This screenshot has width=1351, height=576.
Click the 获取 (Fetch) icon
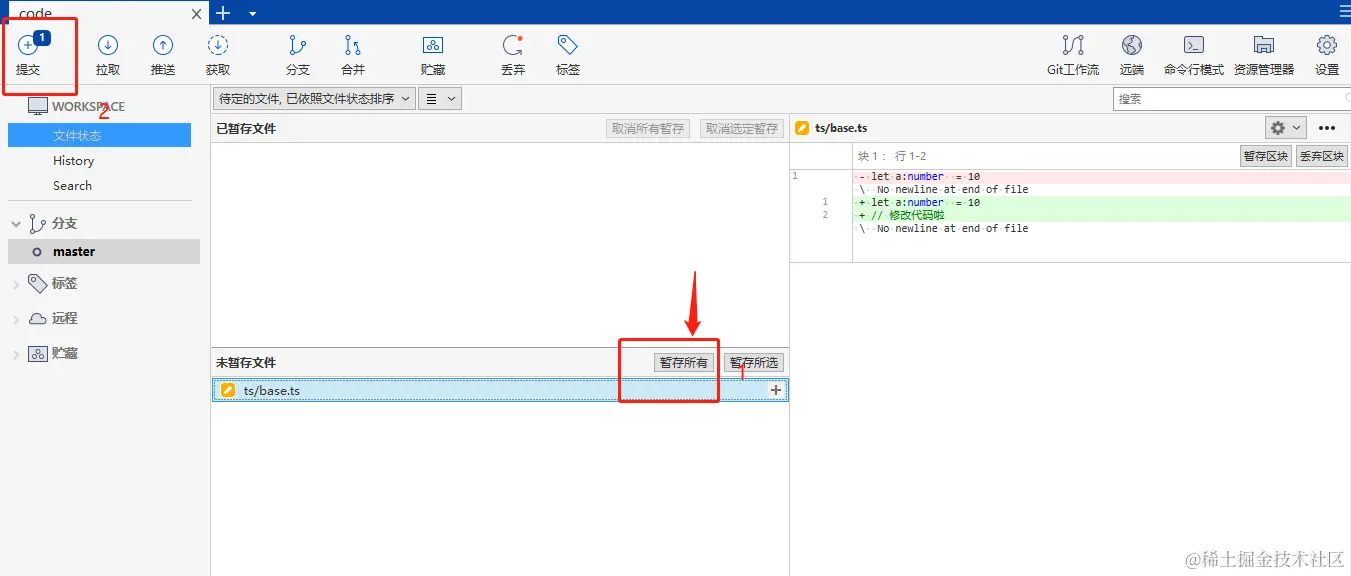click(x=218, y=46)
